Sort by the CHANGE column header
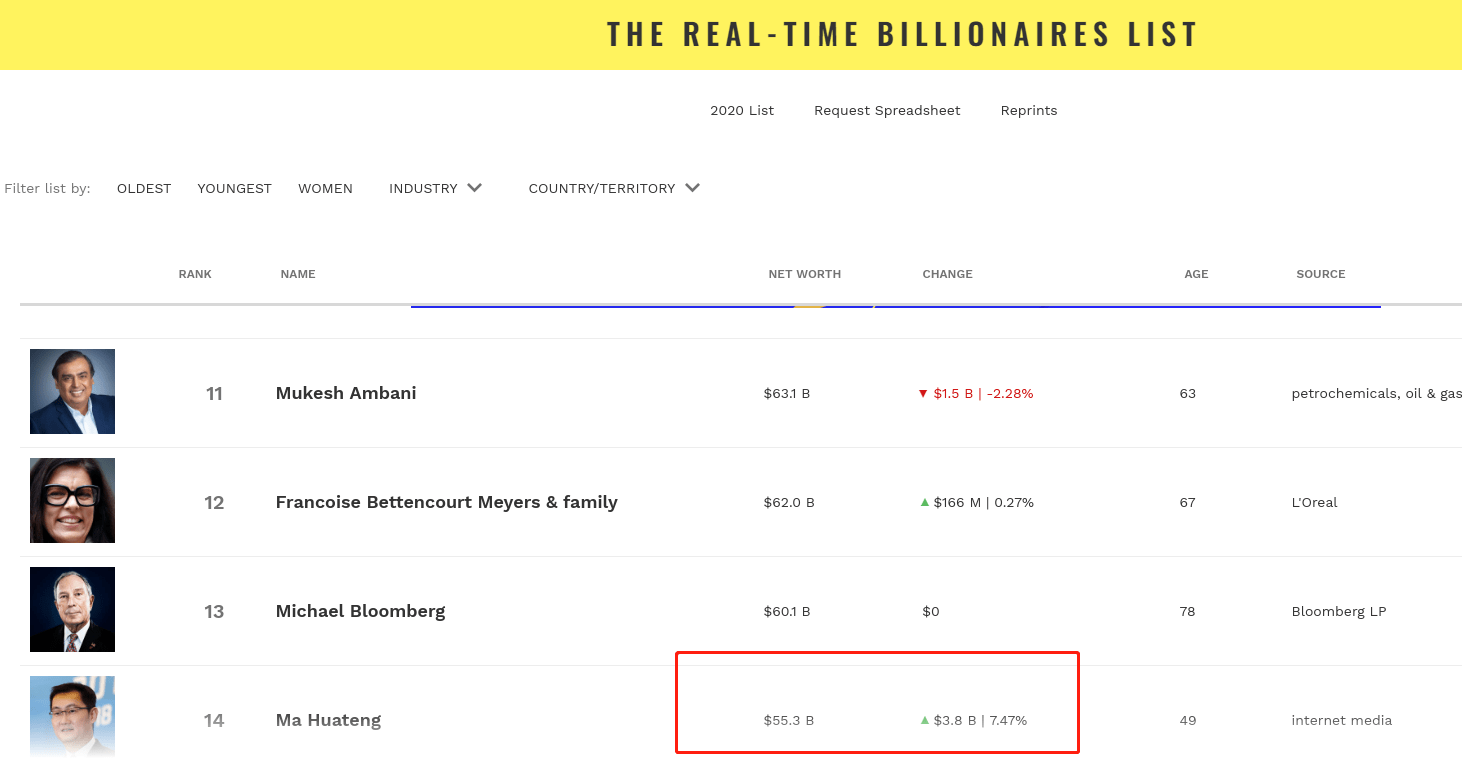1462x762 pixels. pos(947,274)
